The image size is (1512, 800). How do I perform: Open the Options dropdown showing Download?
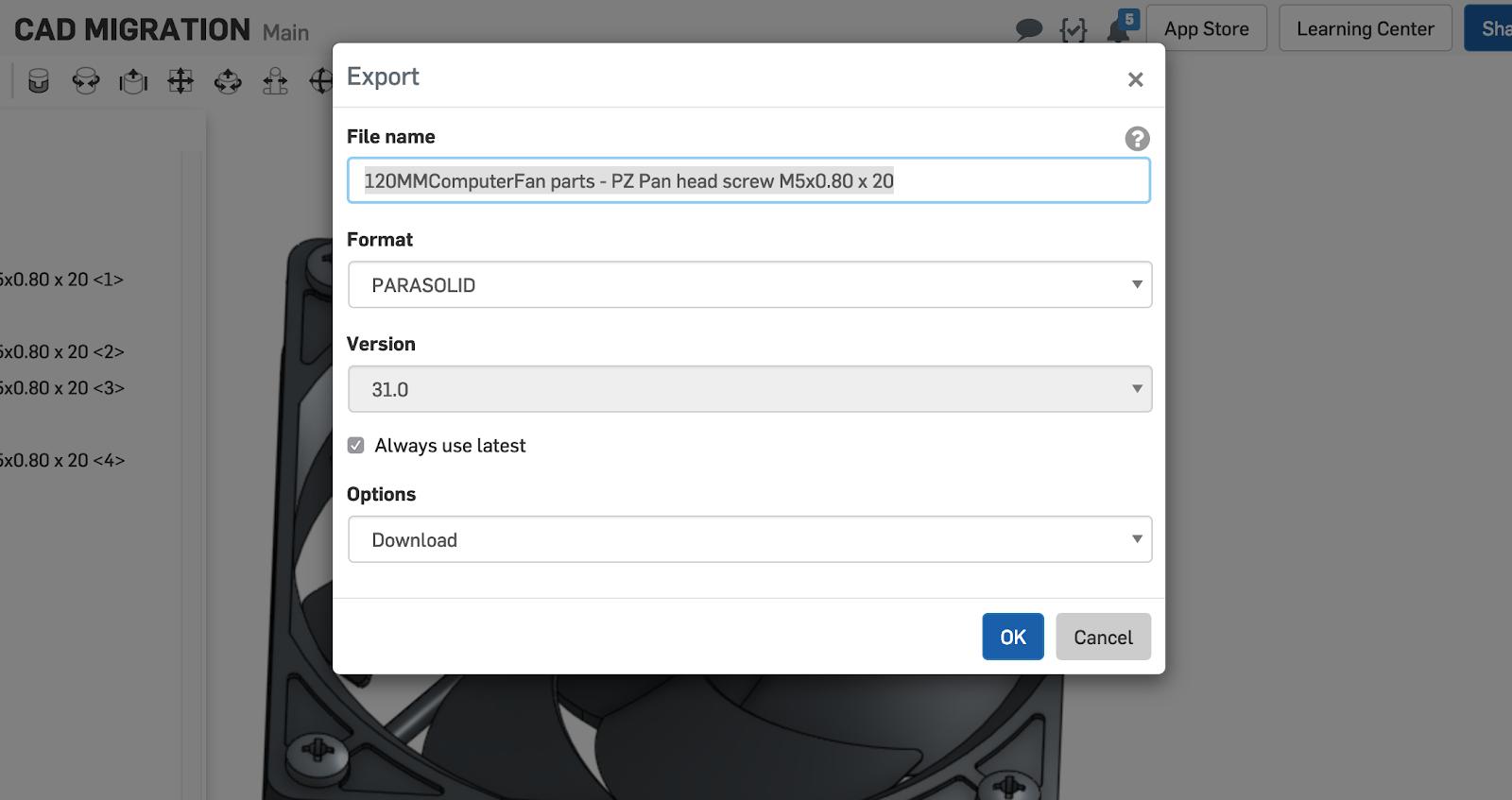click(749, 540)
